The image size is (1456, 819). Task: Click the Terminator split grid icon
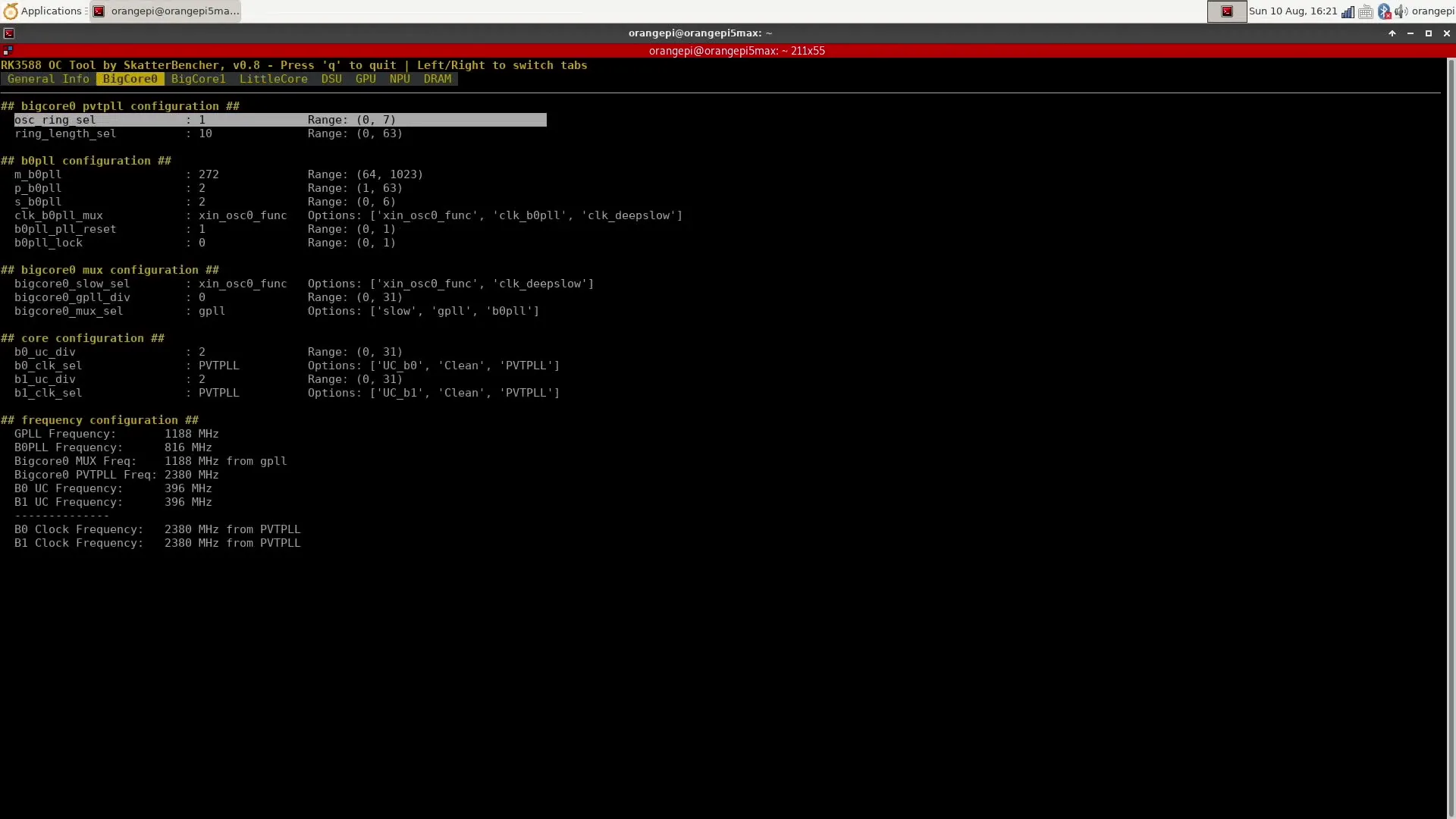coord(8,51)
